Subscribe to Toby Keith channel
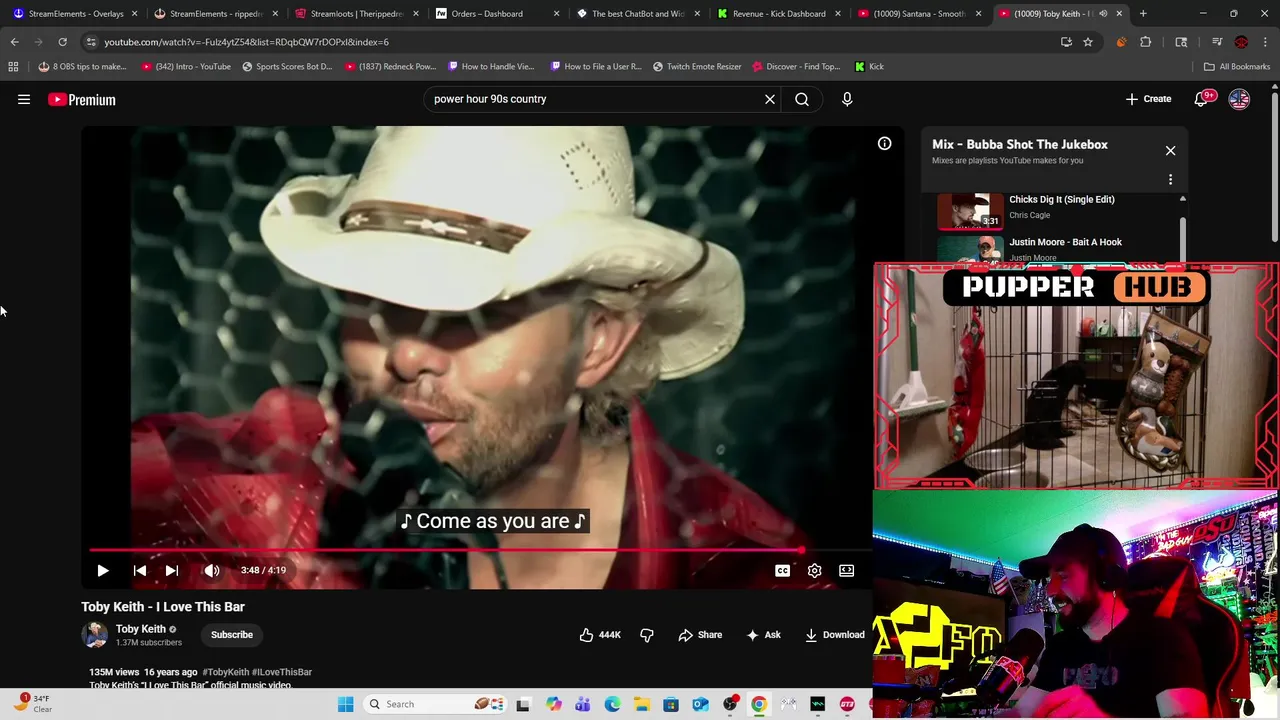This screenshot has width=1280, height=720. tap(232, 635)
